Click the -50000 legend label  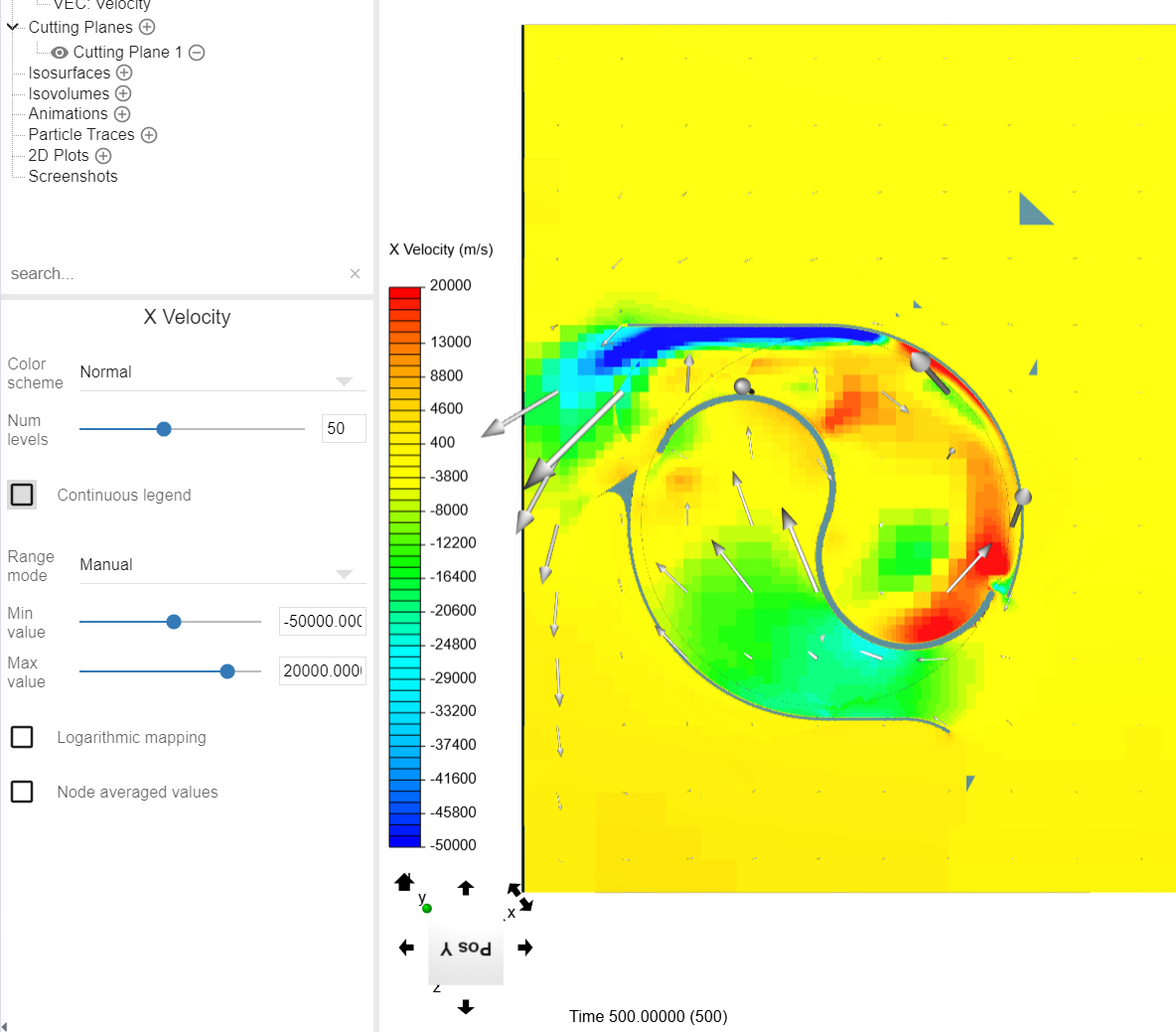453,845
